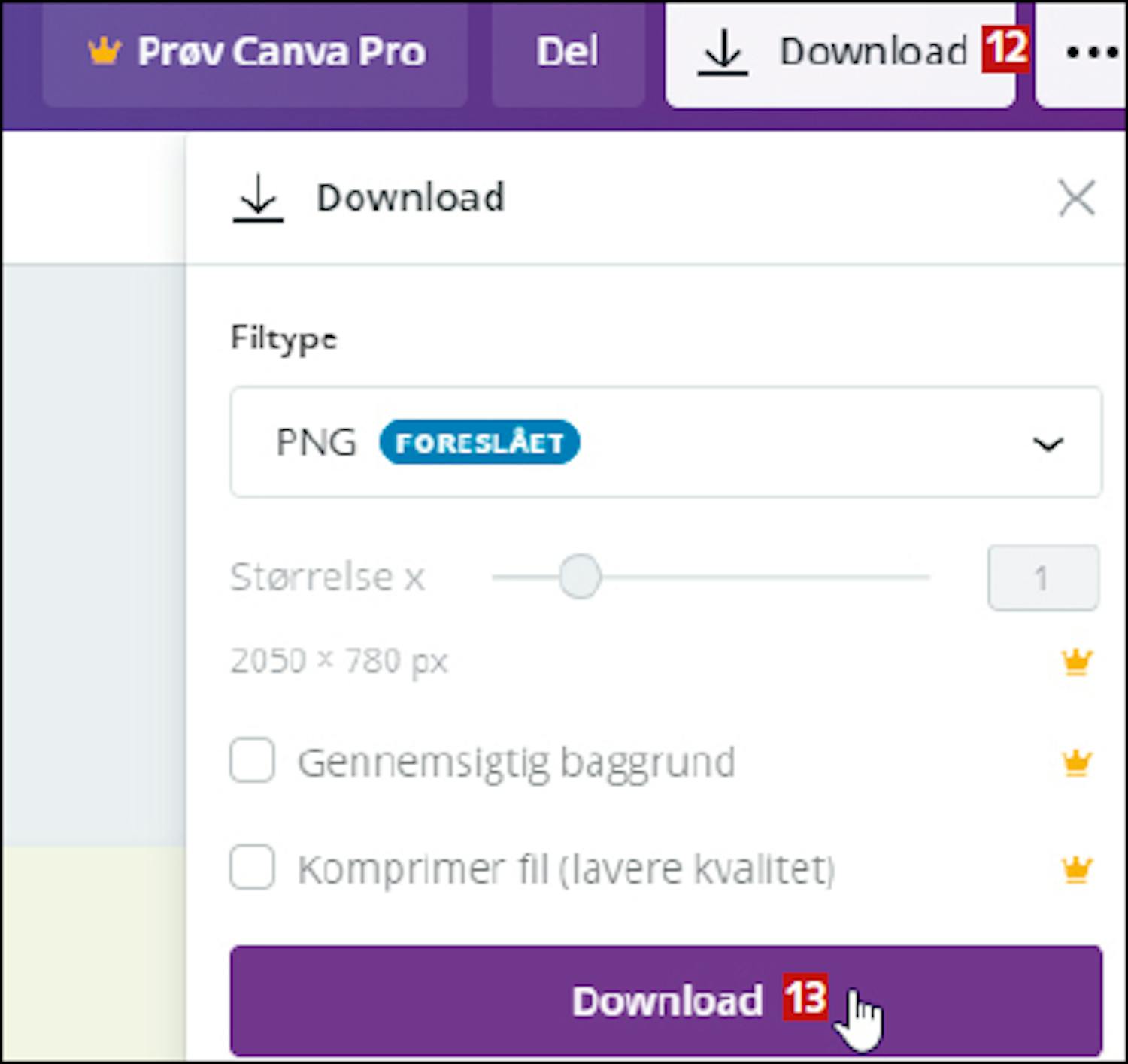
Task: Click the download arrow icon in panel header
Action: [258, 199]
